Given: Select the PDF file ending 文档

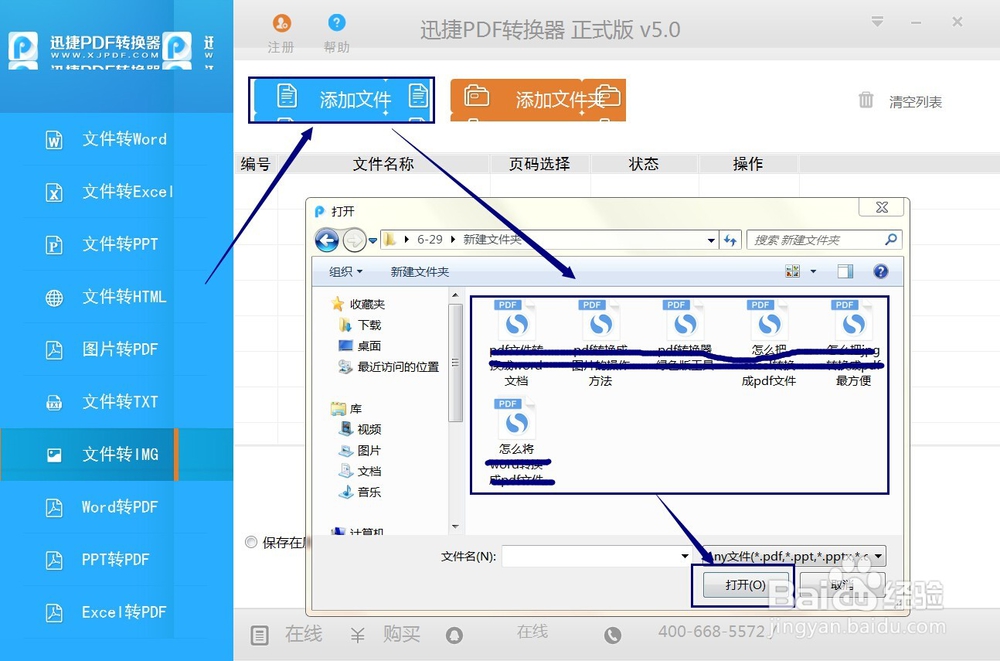Looking at the screenshot, I should pos(517,343).
